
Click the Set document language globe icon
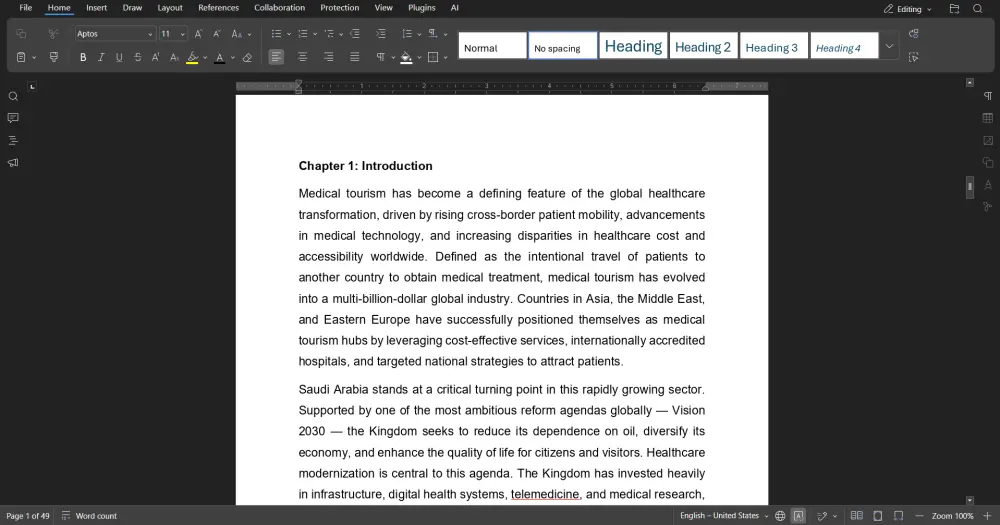coord(780,515)
